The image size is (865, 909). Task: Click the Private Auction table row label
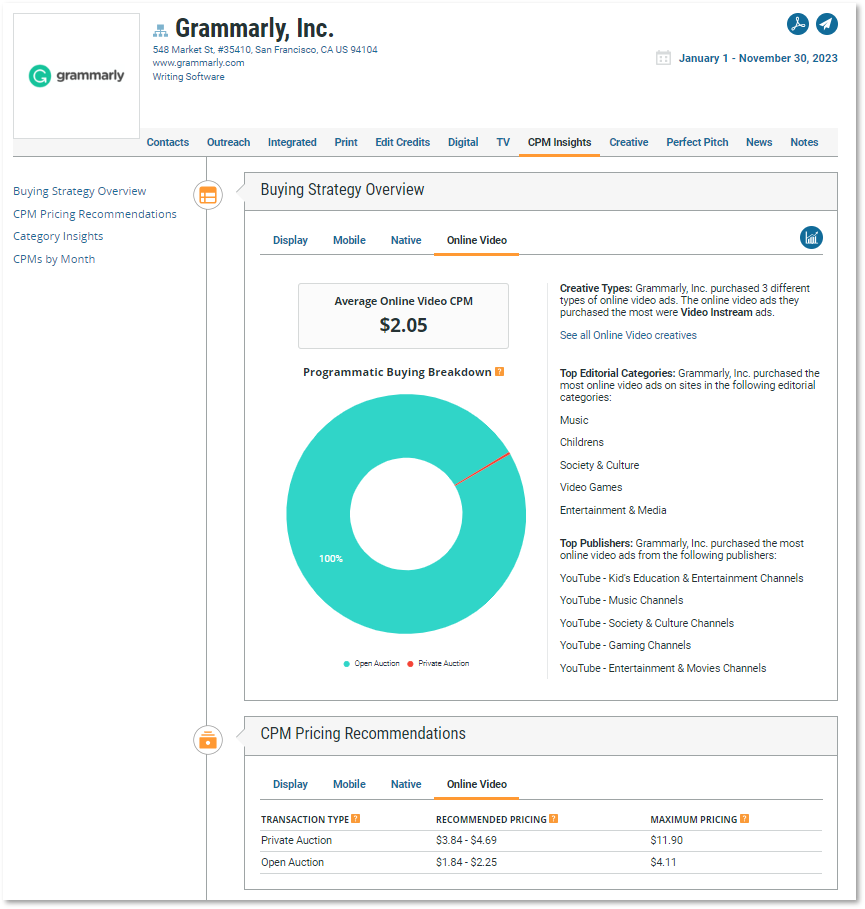pyautogui.click(x=296, y=840)
